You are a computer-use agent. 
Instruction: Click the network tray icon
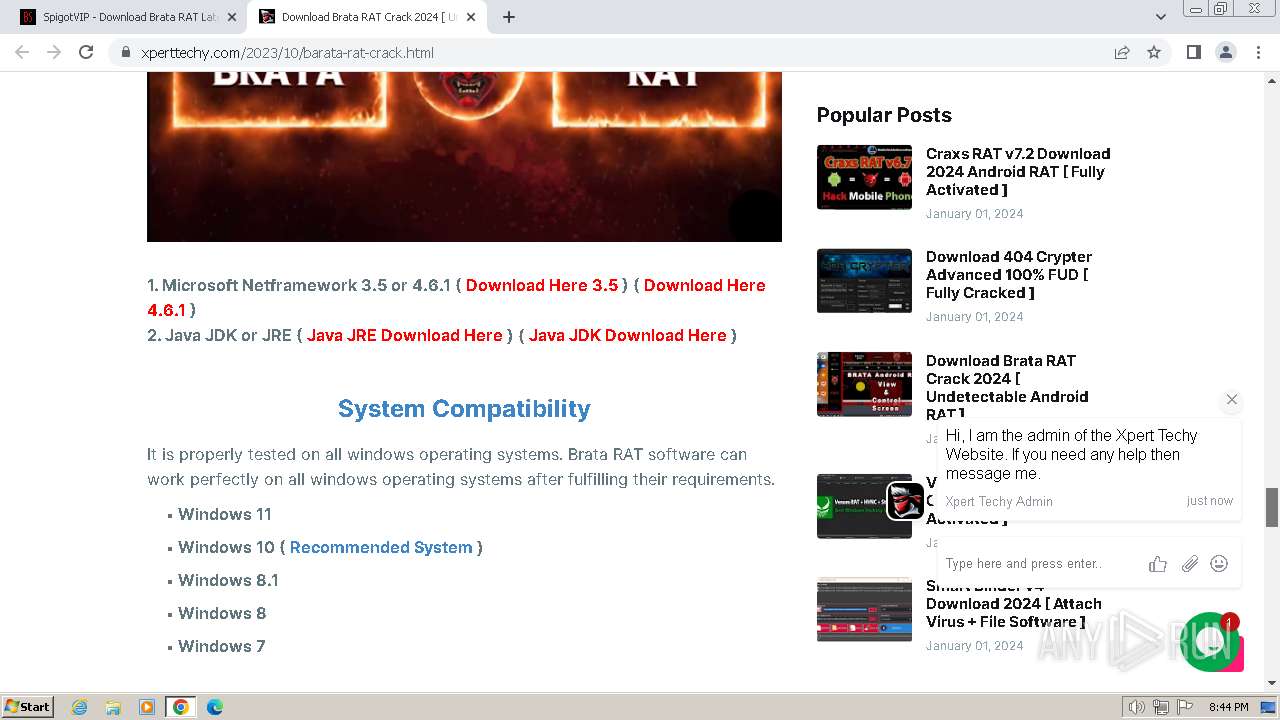1161,707
